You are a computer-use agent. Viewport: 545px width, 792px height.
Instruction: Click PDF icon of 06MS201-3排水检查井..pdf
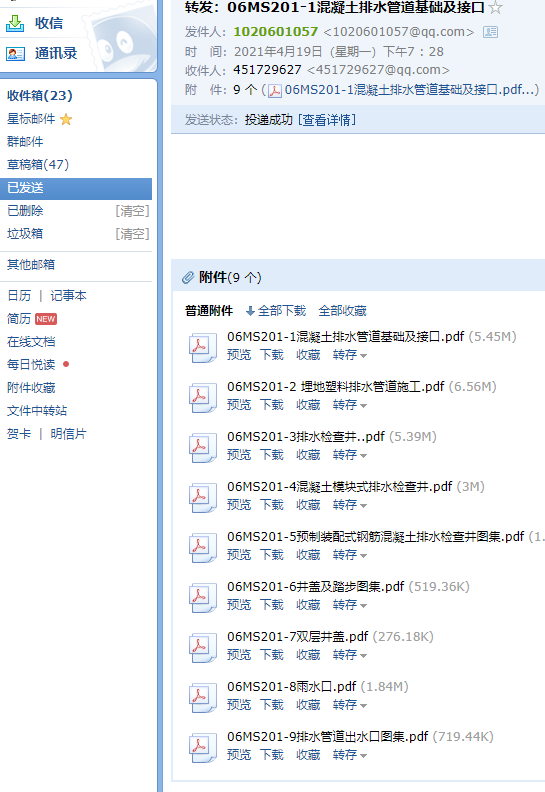click(202, 447)
